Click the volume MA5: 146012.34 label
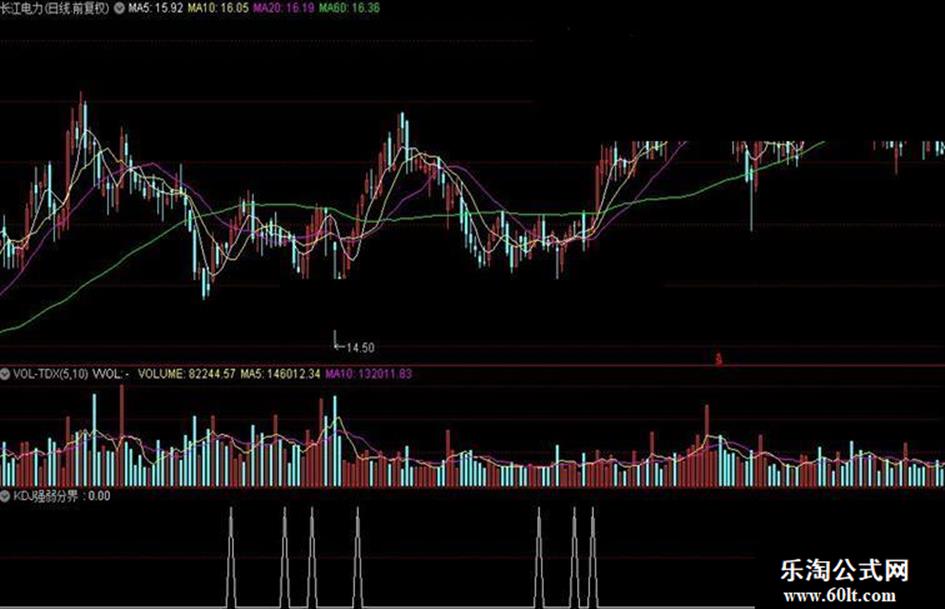The image size is (945, 609). click(280, 374)
